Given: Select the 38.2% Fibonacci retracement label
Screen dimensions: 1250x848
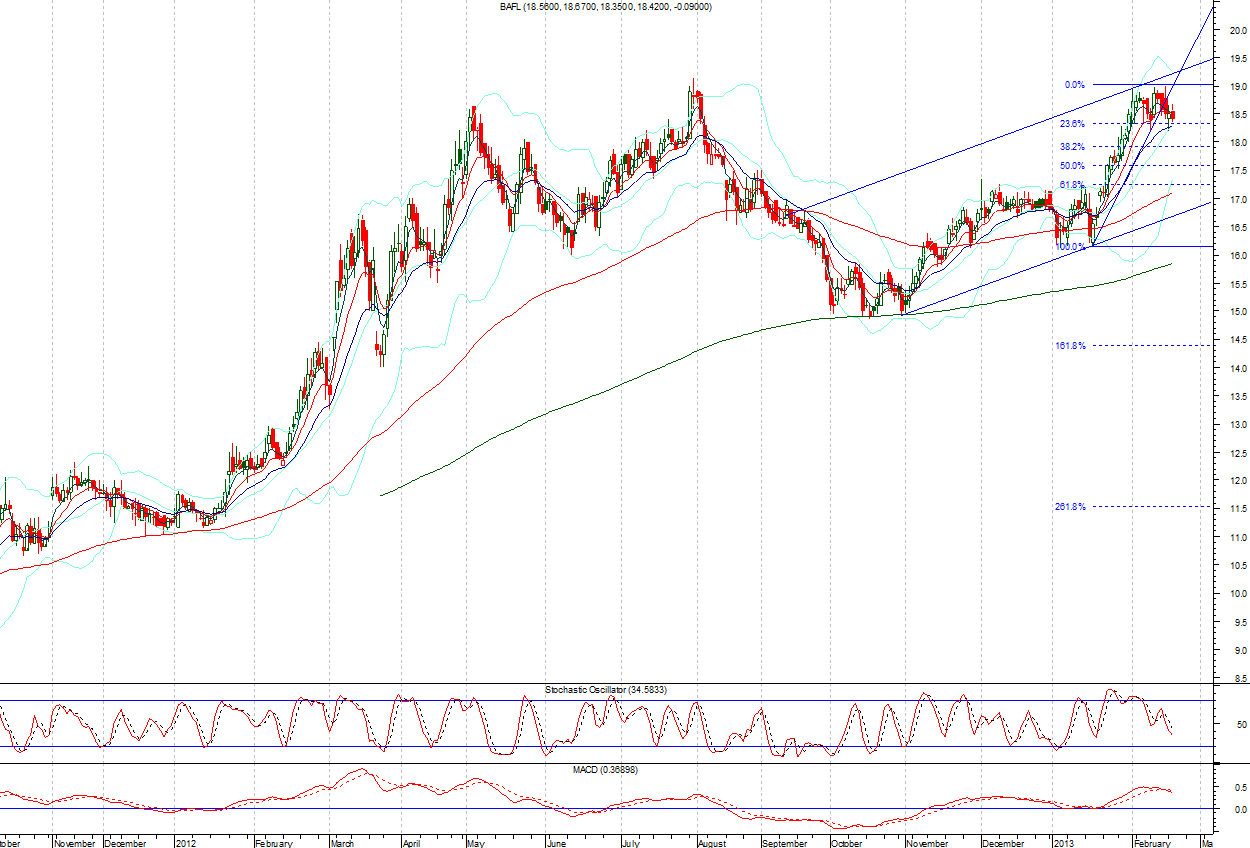Looking at the screenshot, I should coord(1072,146).
